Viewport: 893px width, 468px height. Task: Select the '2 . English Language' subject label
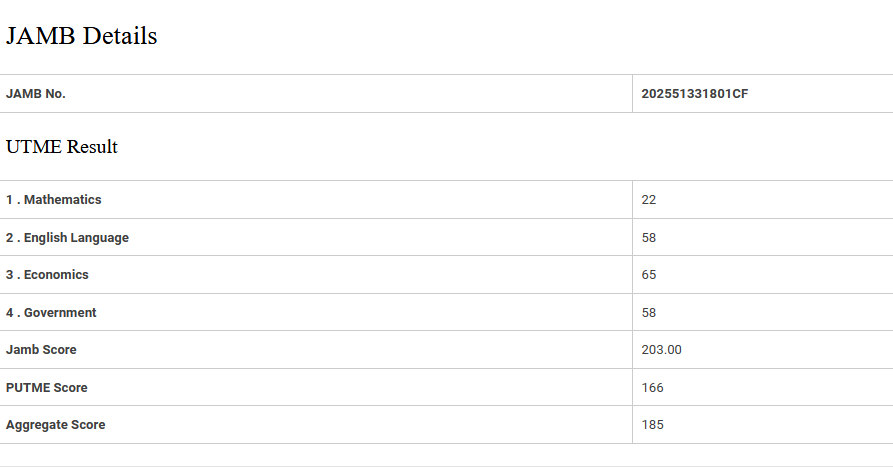click(67, 238)
